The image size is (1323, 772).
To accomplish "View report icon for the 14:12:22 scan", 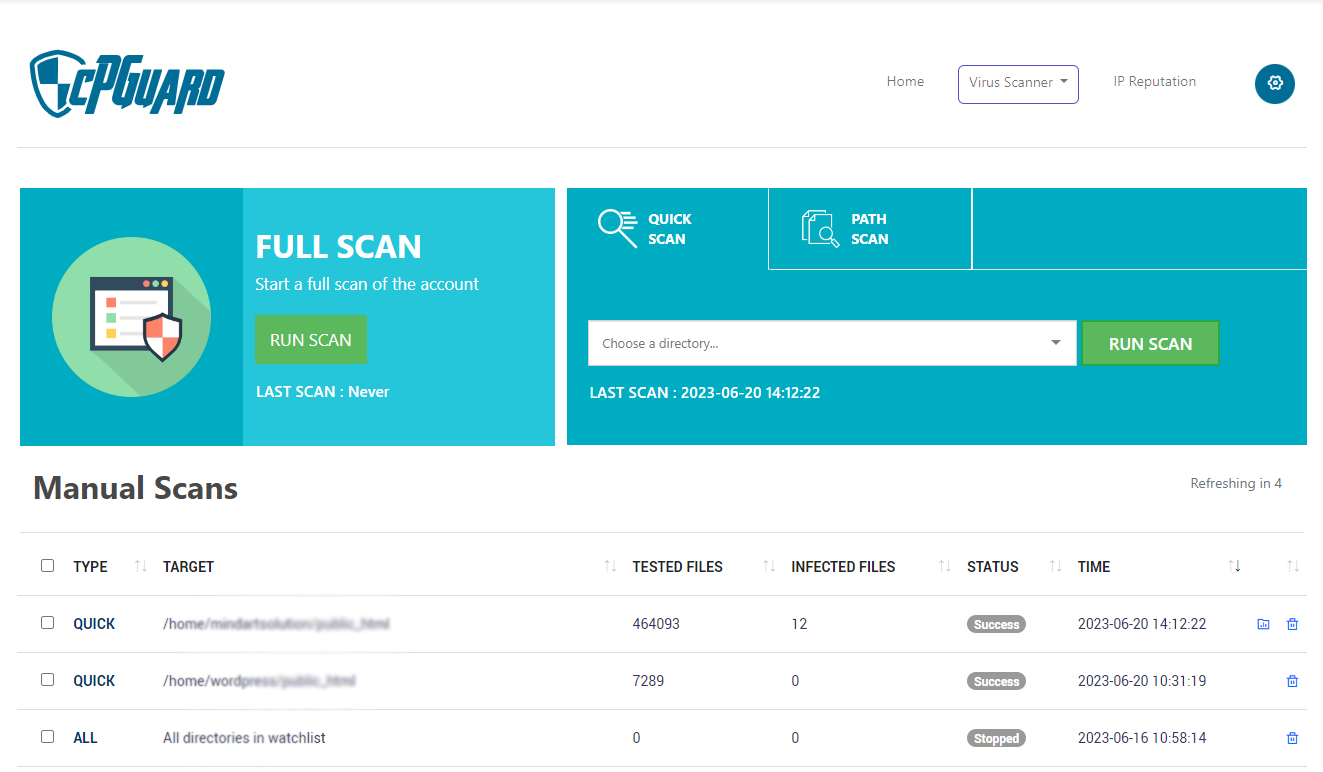I will (1263, 624).
